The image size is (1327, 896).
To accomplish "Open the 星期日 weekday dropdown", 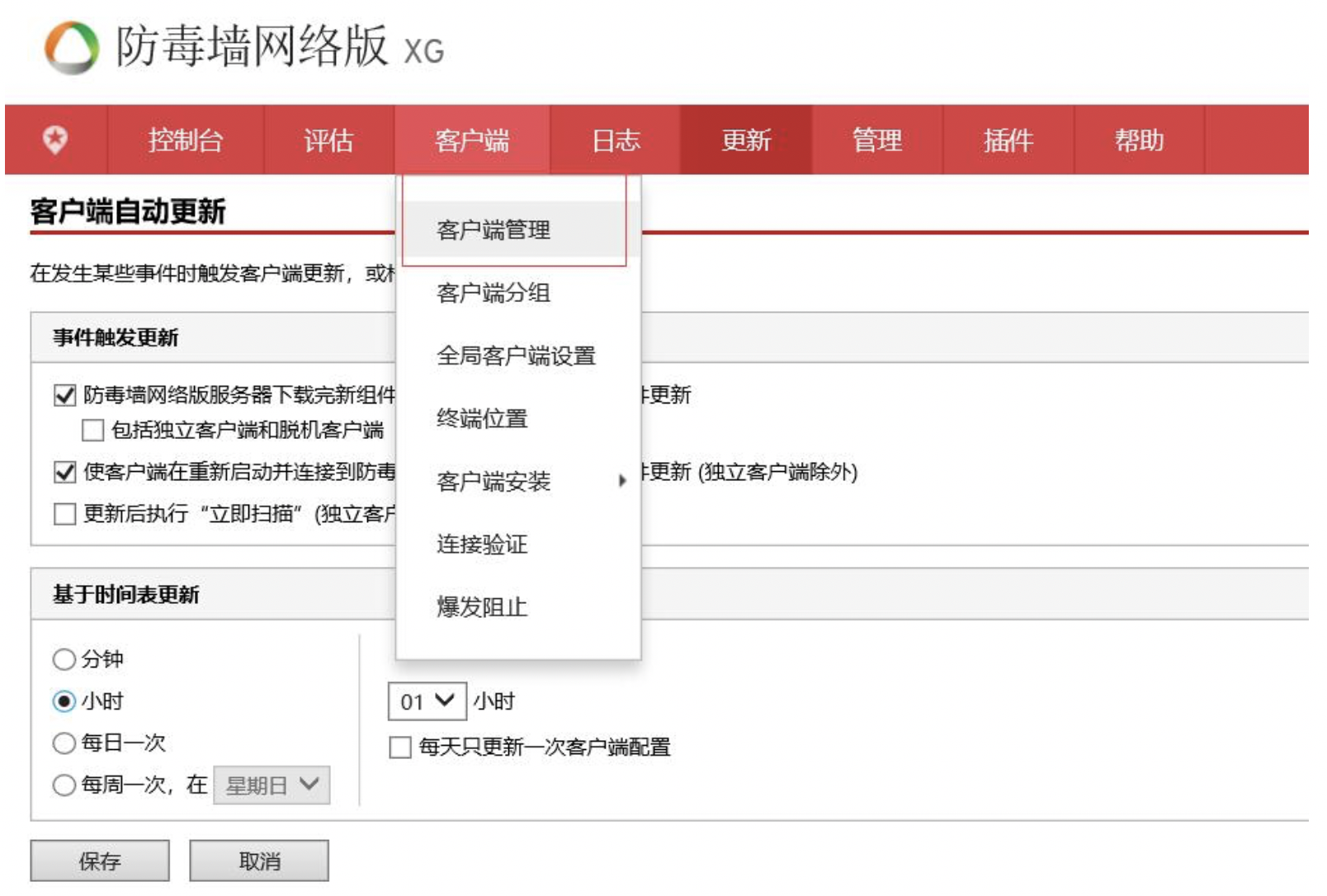I will [272, 785].
